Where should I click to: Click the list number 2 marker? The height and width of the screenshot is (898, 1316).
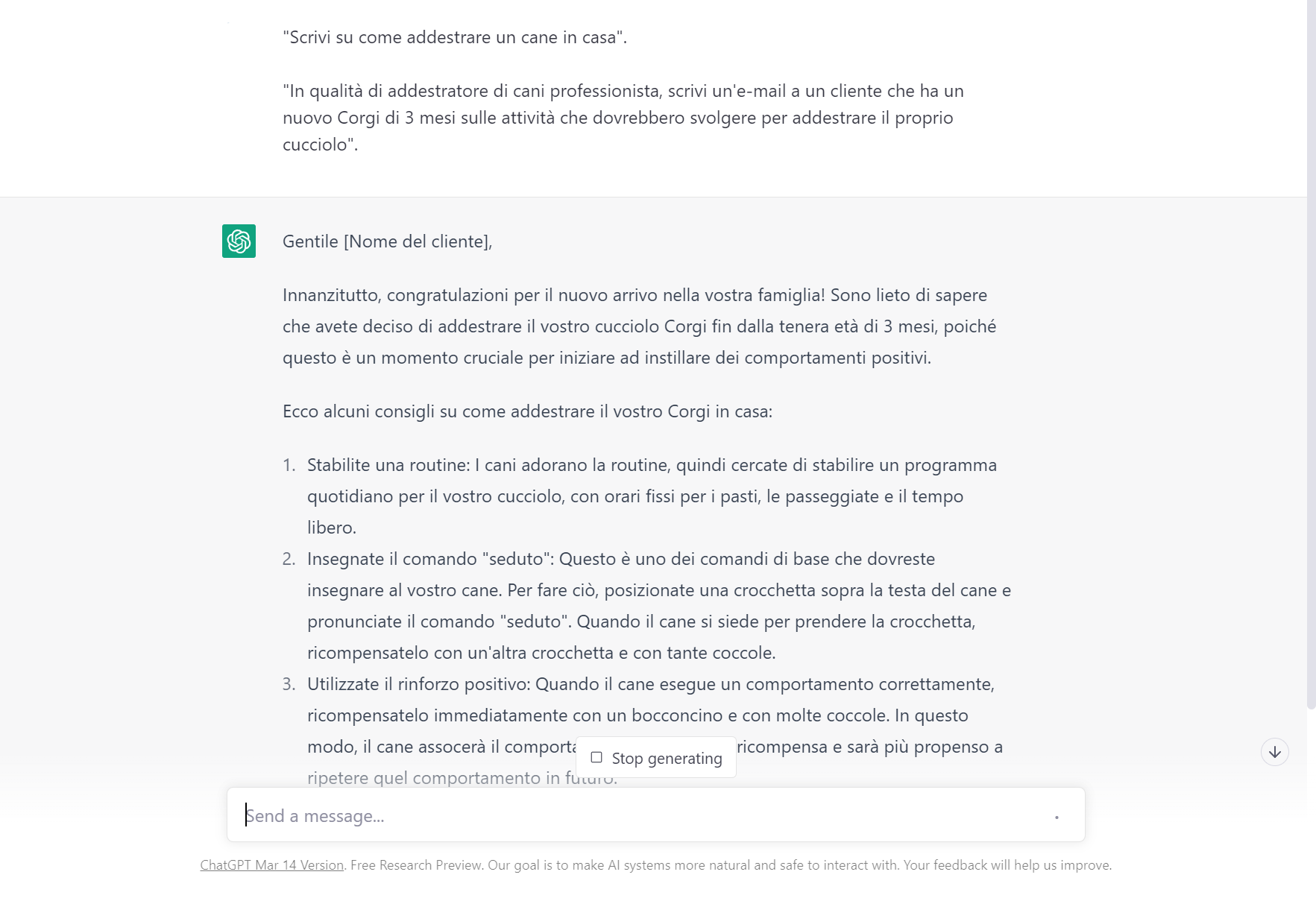tap(289, 559)
